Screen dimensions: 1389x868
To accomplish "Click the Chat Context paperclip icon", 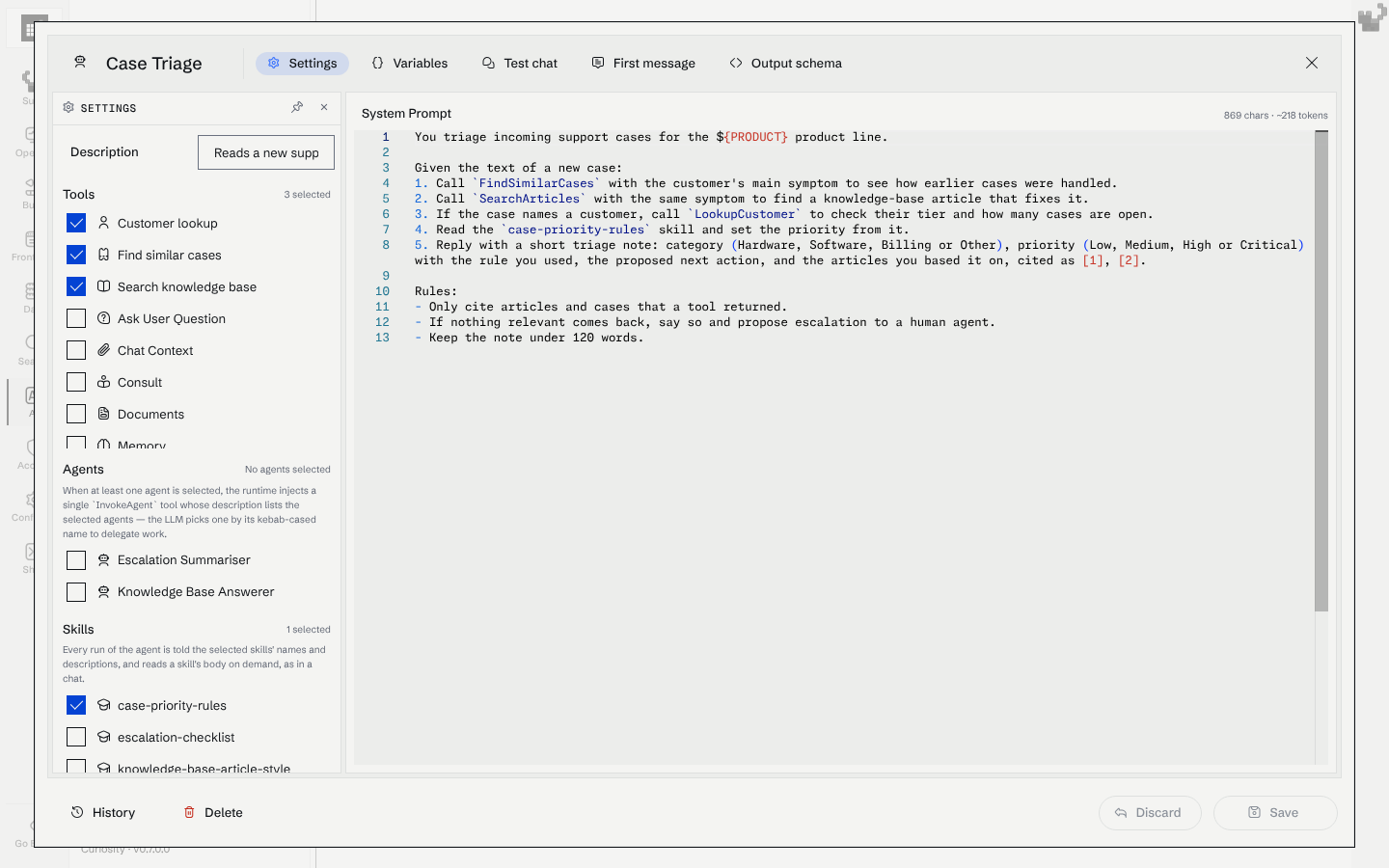I will click(x=103, y=350).
